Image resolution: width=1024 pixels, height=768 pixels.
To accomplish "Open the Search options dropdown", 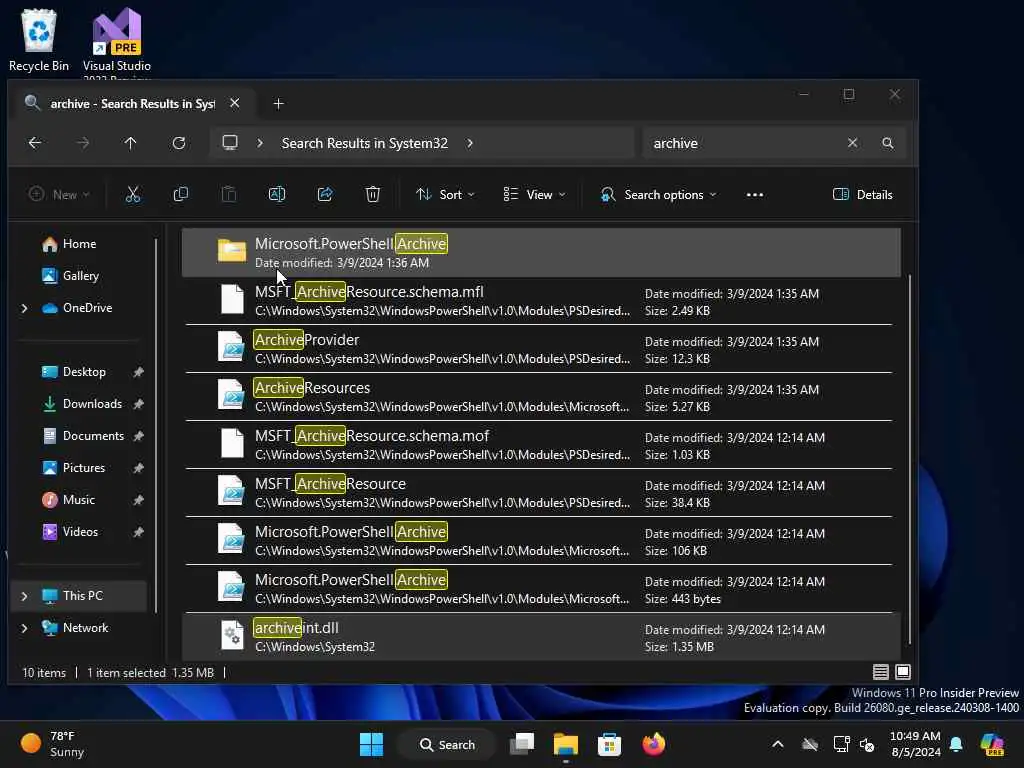I will 658,195.
